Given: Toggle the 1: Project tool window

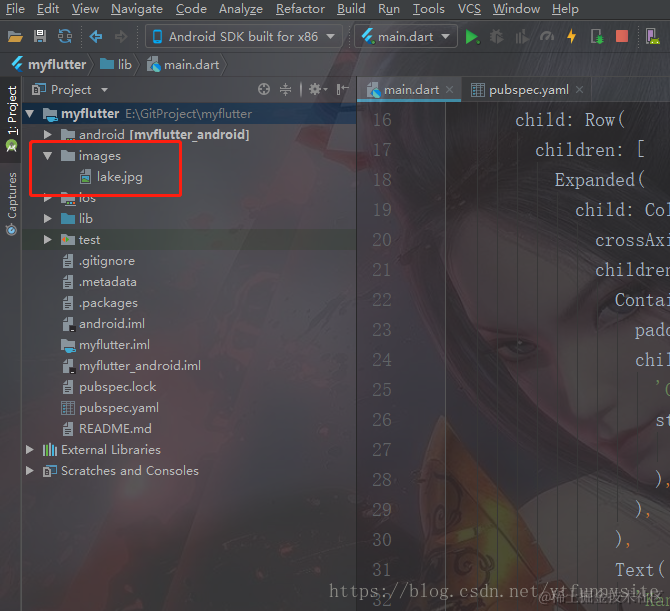Looking at the screenshot, I should 12,119.
